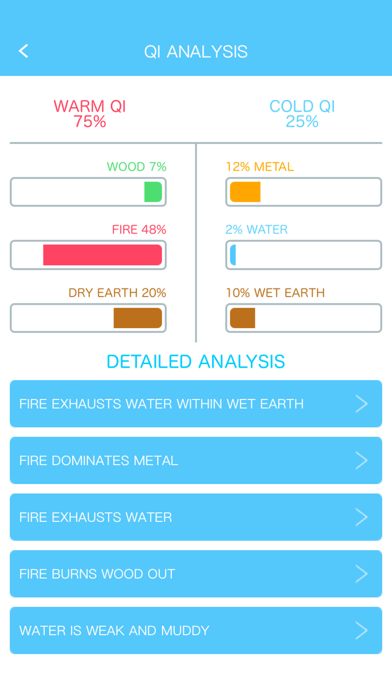Open Water Is Weak And Muddy chevron
Viewport: 392px width, 696px height.
(x=361, y=630)
